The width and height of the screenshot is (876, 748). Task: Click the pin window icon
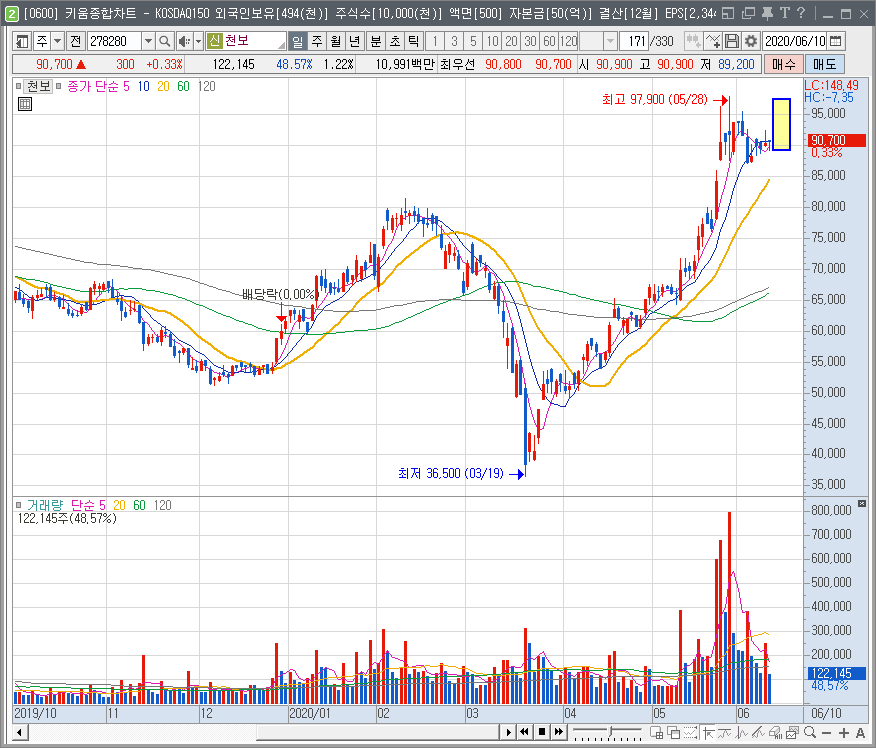767,13
